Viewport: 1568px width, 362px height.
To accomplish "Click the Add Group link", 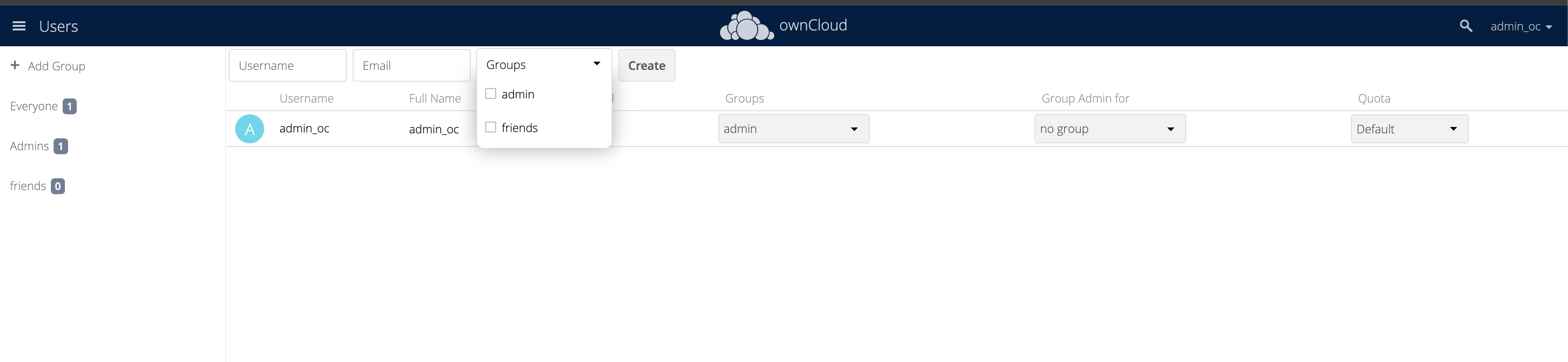I will (57, 66).
